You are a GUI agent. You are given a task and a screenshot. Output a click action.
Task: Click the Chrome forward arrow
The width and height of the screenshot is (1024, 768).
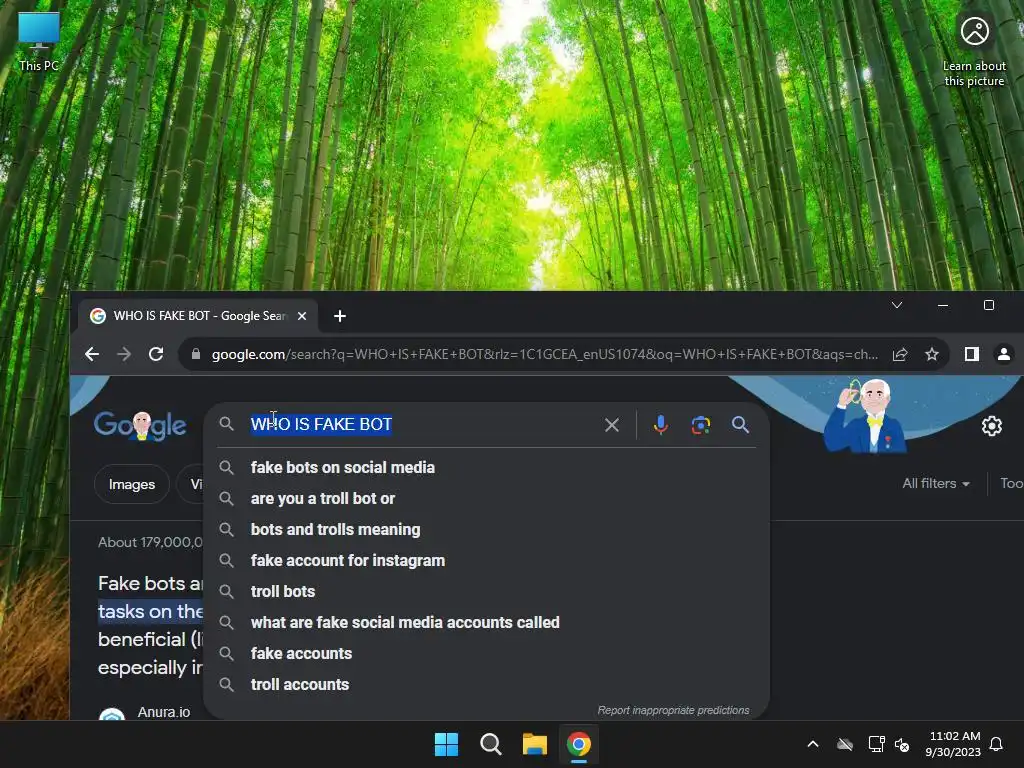pyautogui.click(x=123, y=354)
